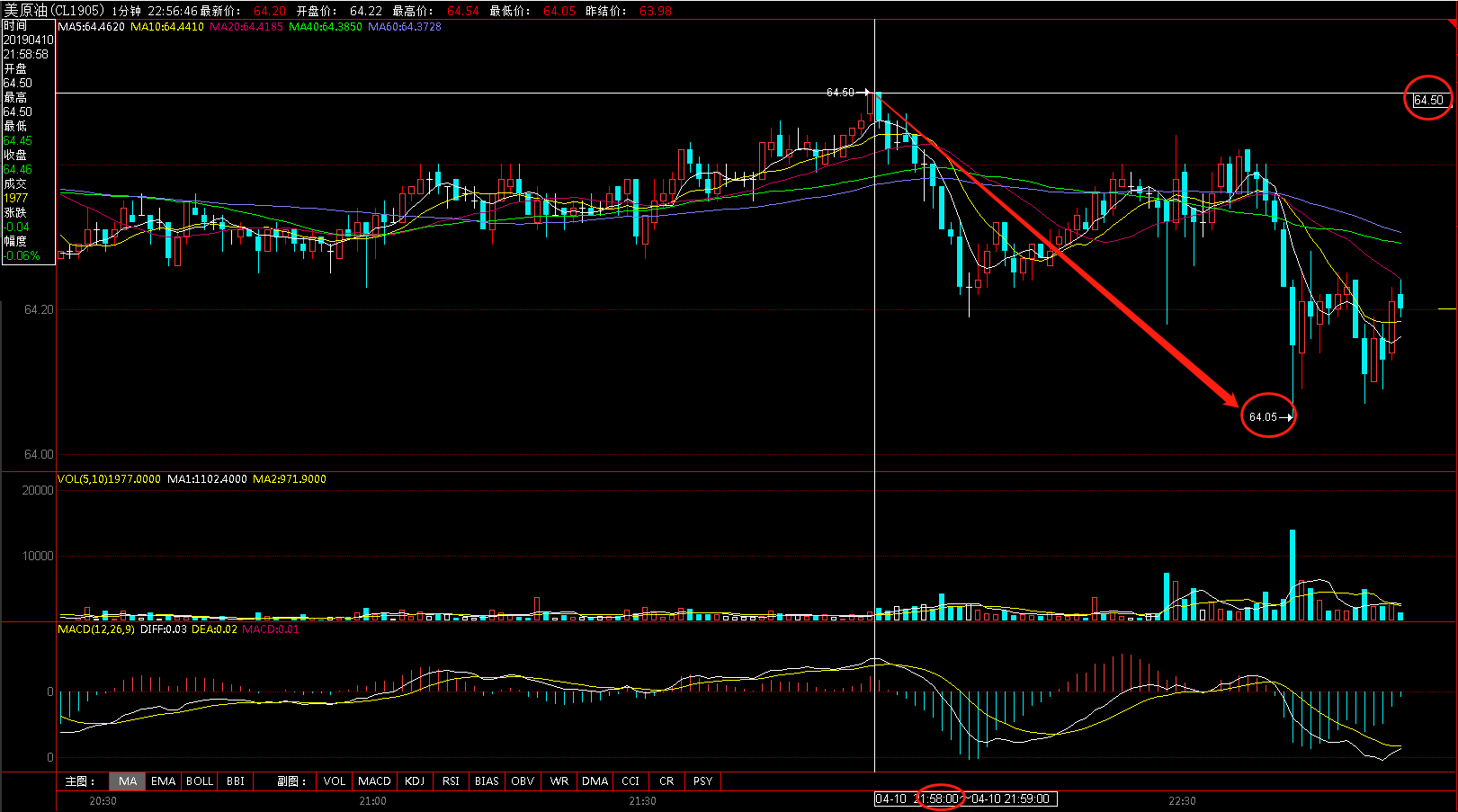Click the 21:58:58 time in info panel

click(x=25, y=54)
